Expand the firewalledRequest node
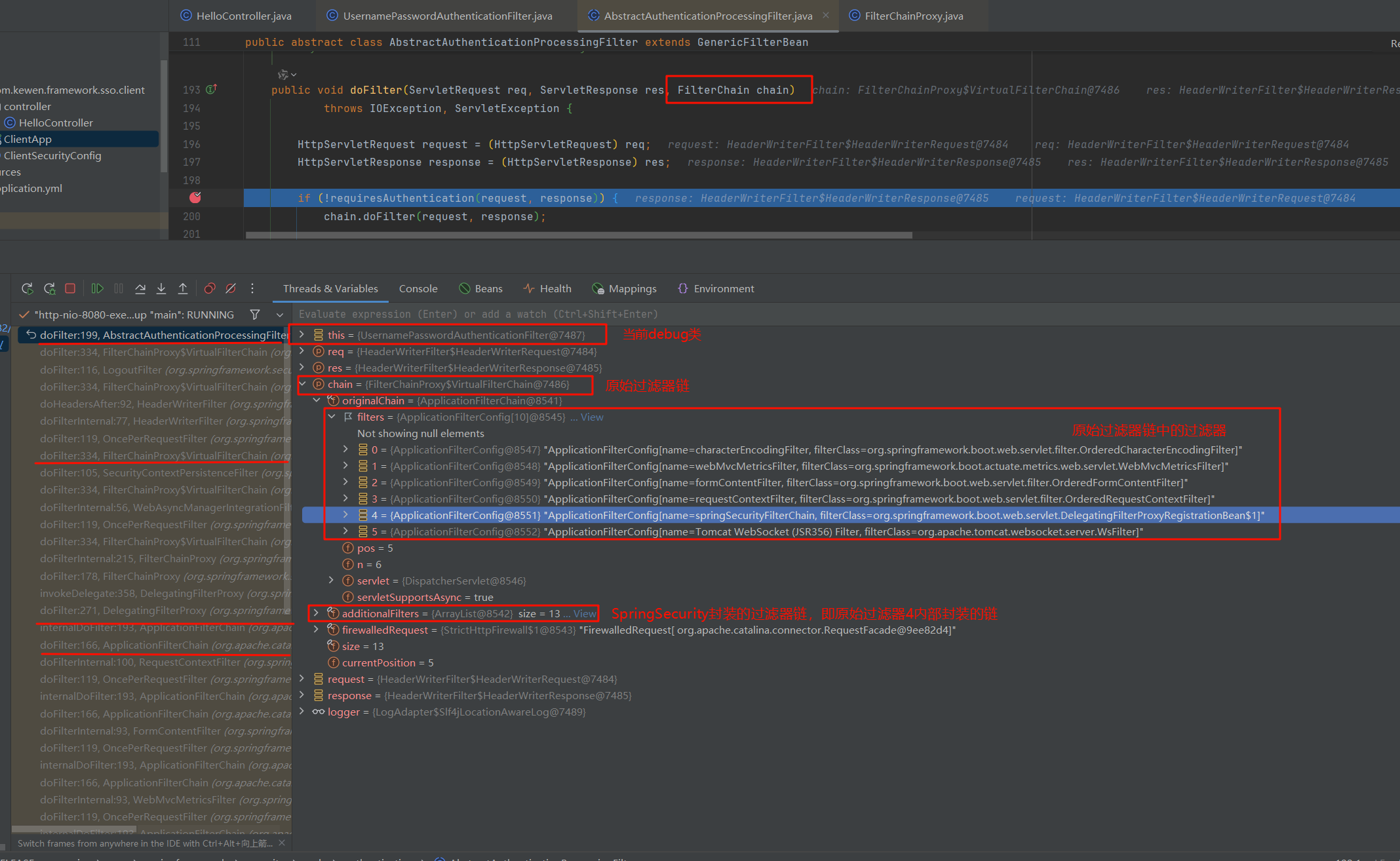Viewport: 1400px width, 861px height. [x=317, y=630]
